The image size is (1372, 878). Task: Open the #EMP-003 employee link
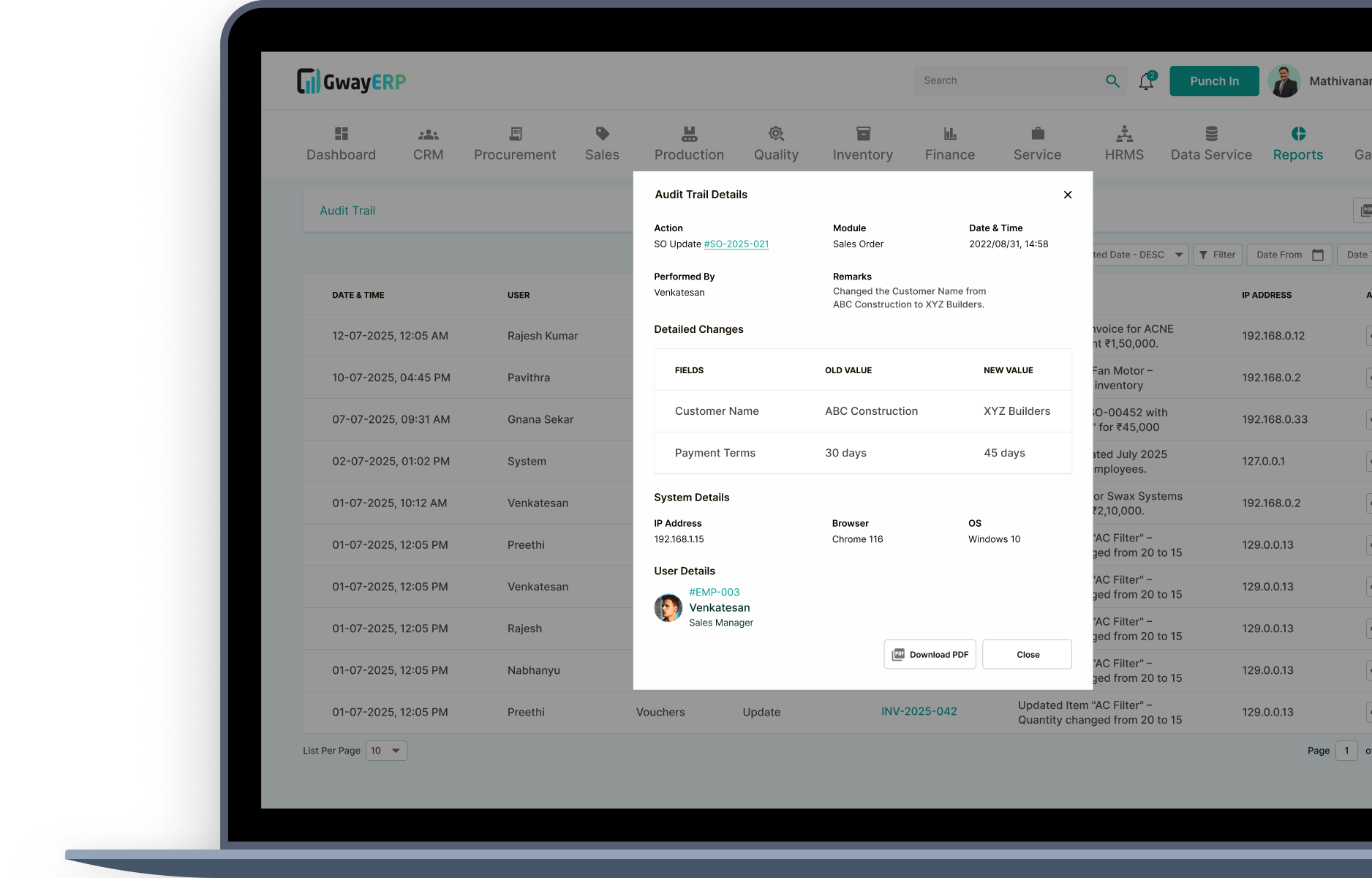tap(714, 592)
